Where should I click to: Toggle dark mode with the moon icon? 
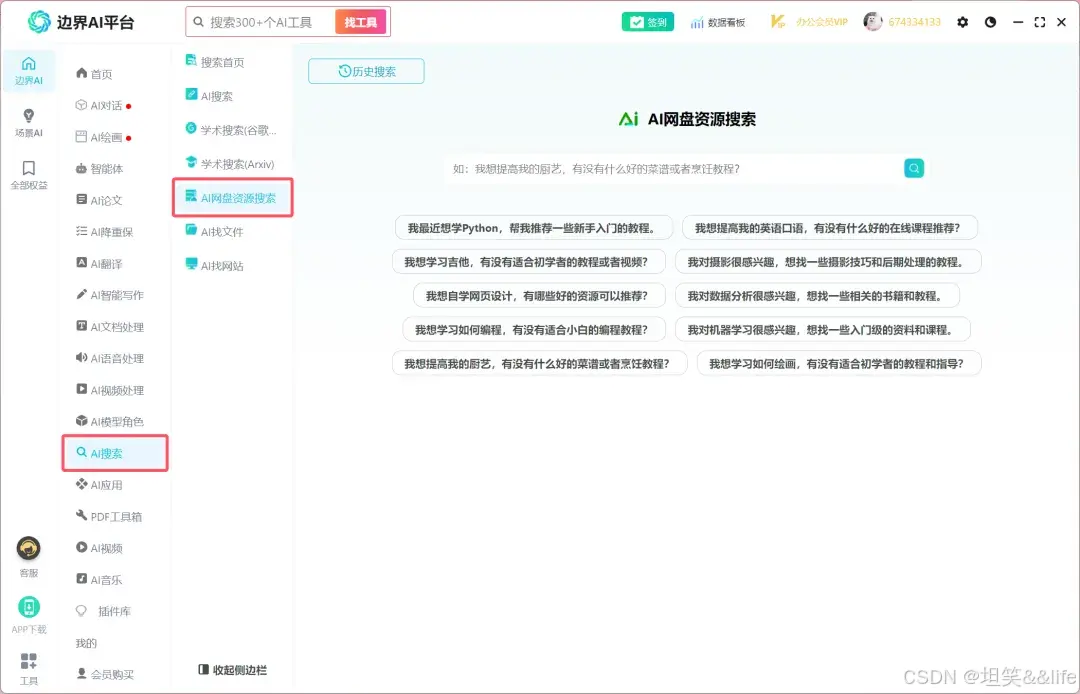tap(990, 21)
